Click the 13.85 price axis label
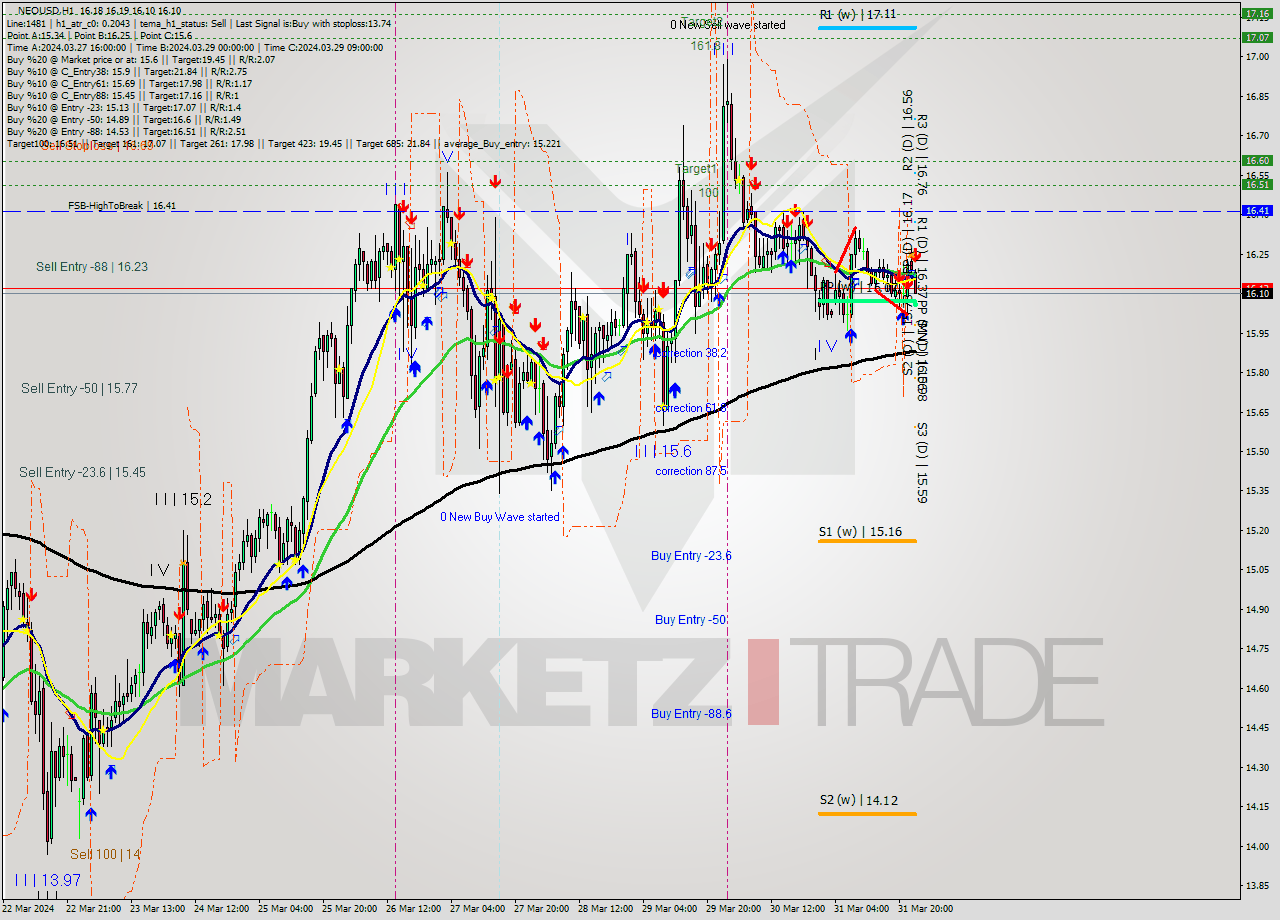This screenshot has width=1280, height=920. pos(1257,885)
